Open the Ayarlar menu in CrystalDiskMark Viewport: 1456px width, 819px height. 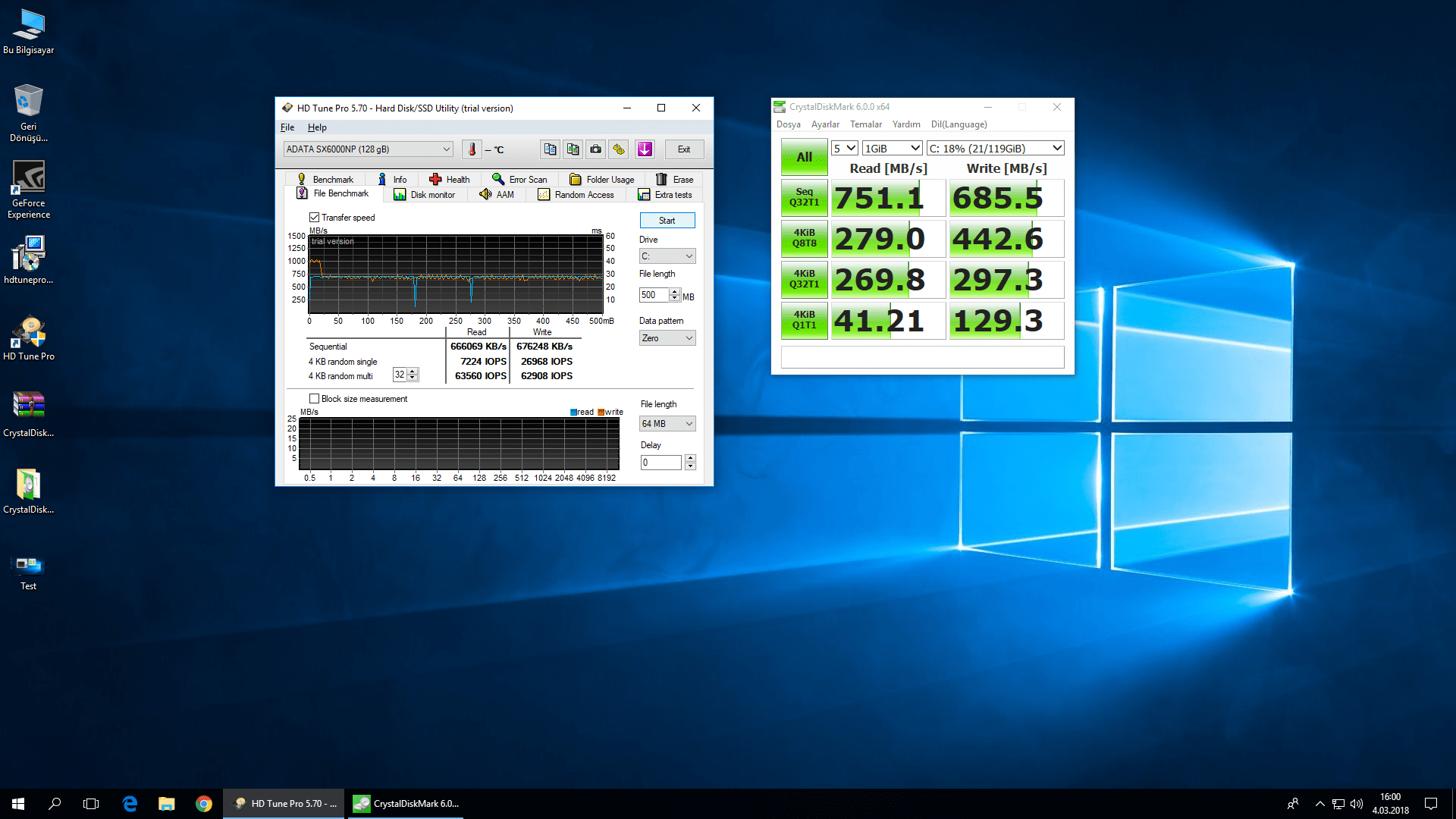(x=825, y=124)
